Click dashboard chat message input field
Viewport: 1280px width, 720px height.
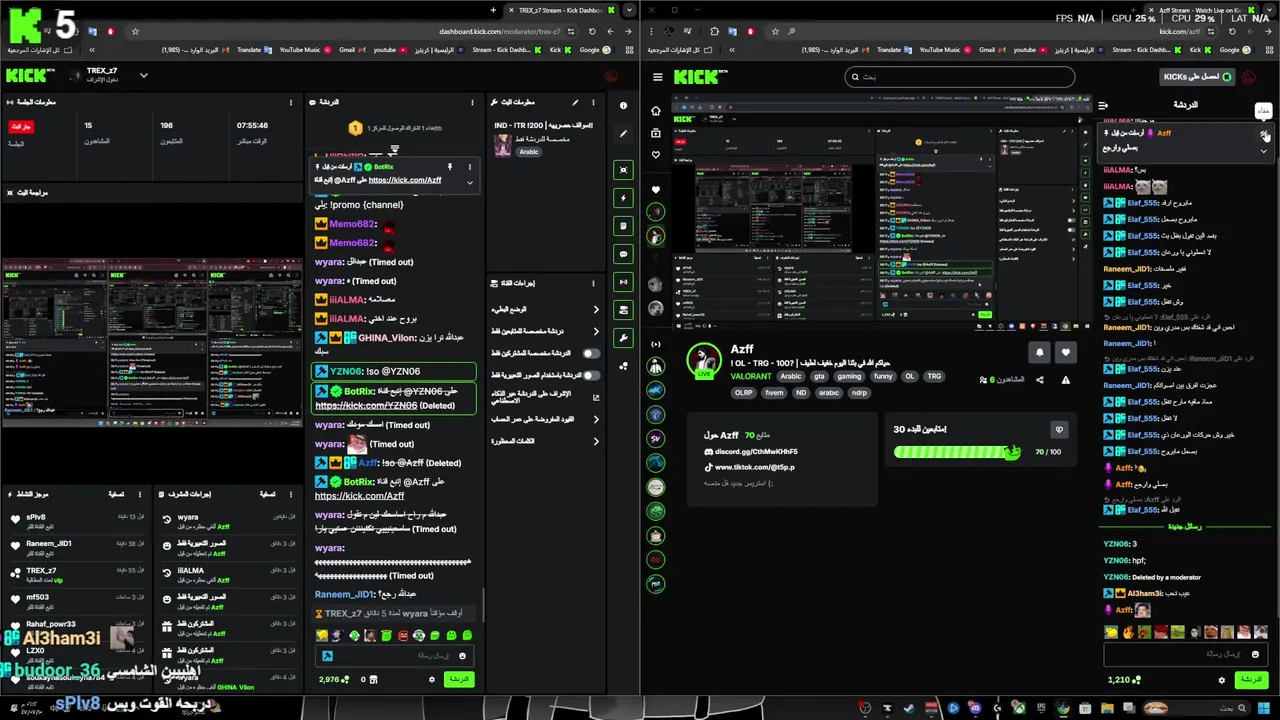point(393,656)
